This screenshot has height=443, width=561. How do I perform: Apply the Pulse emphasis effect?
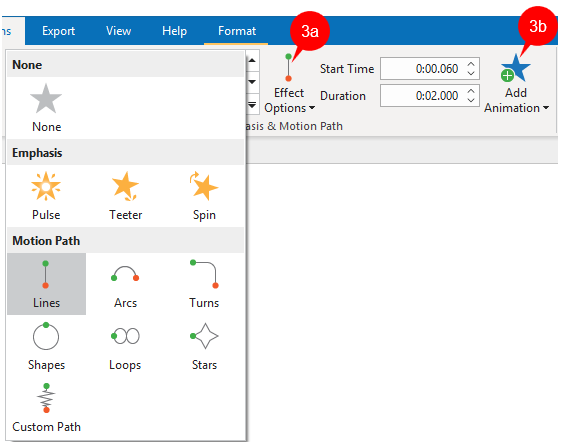click(46, 196)
